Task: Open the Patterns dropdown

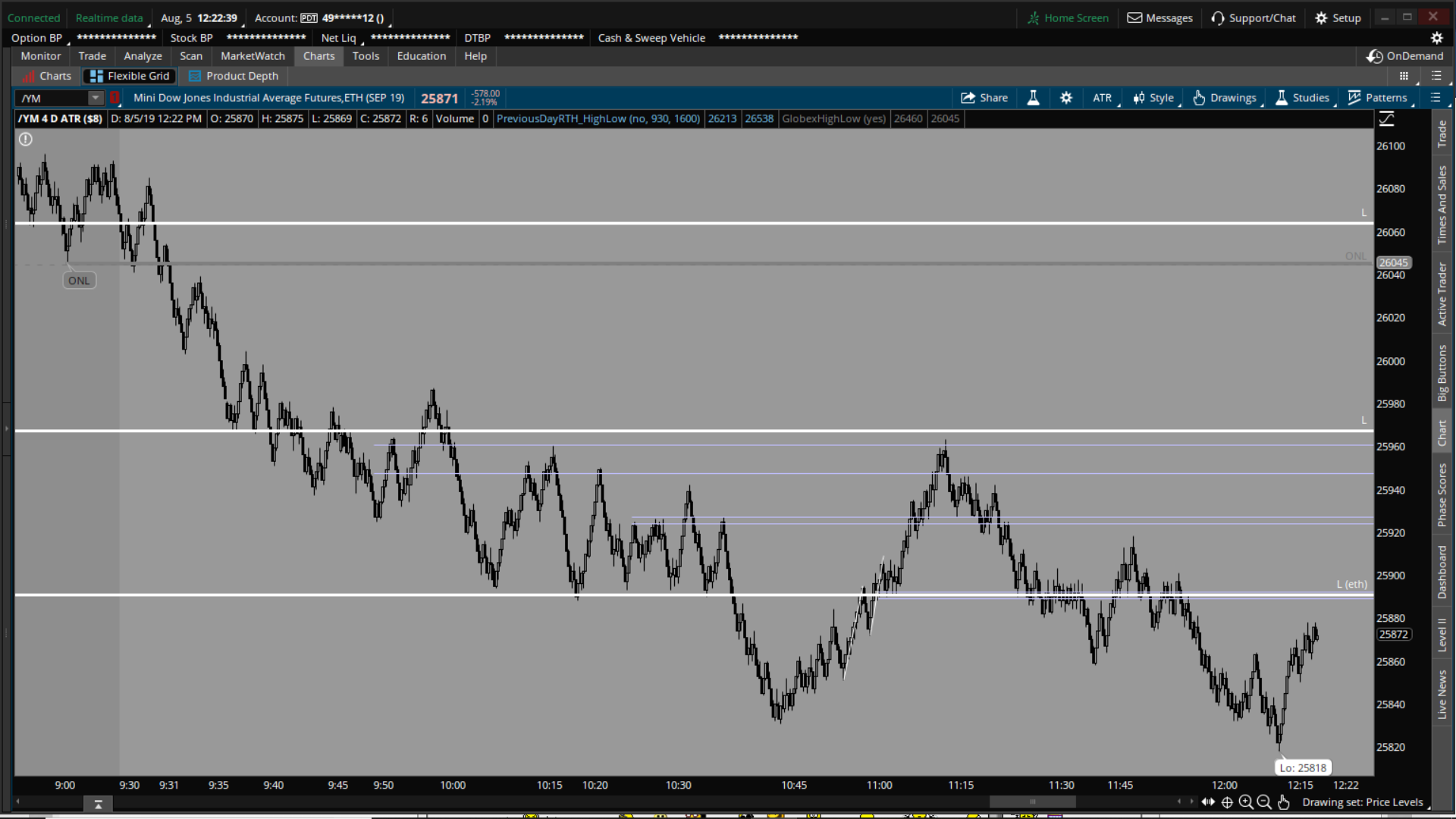Action: pyautogui.click(x=1378, y=98)
